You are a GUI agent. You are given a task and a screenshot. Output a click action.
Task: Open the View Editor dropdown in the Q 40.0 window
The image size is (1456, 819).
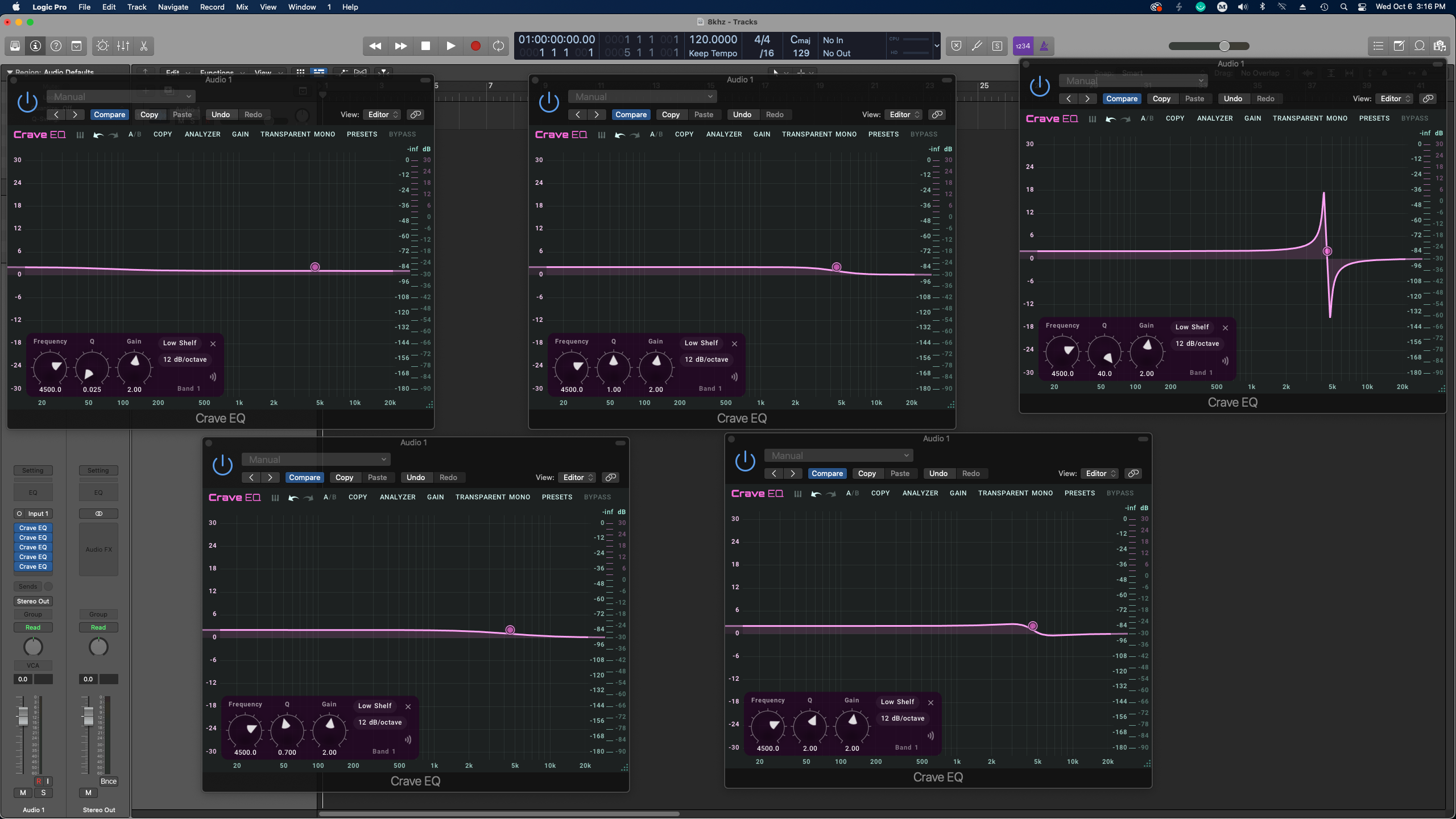(x=1395, y=98)
